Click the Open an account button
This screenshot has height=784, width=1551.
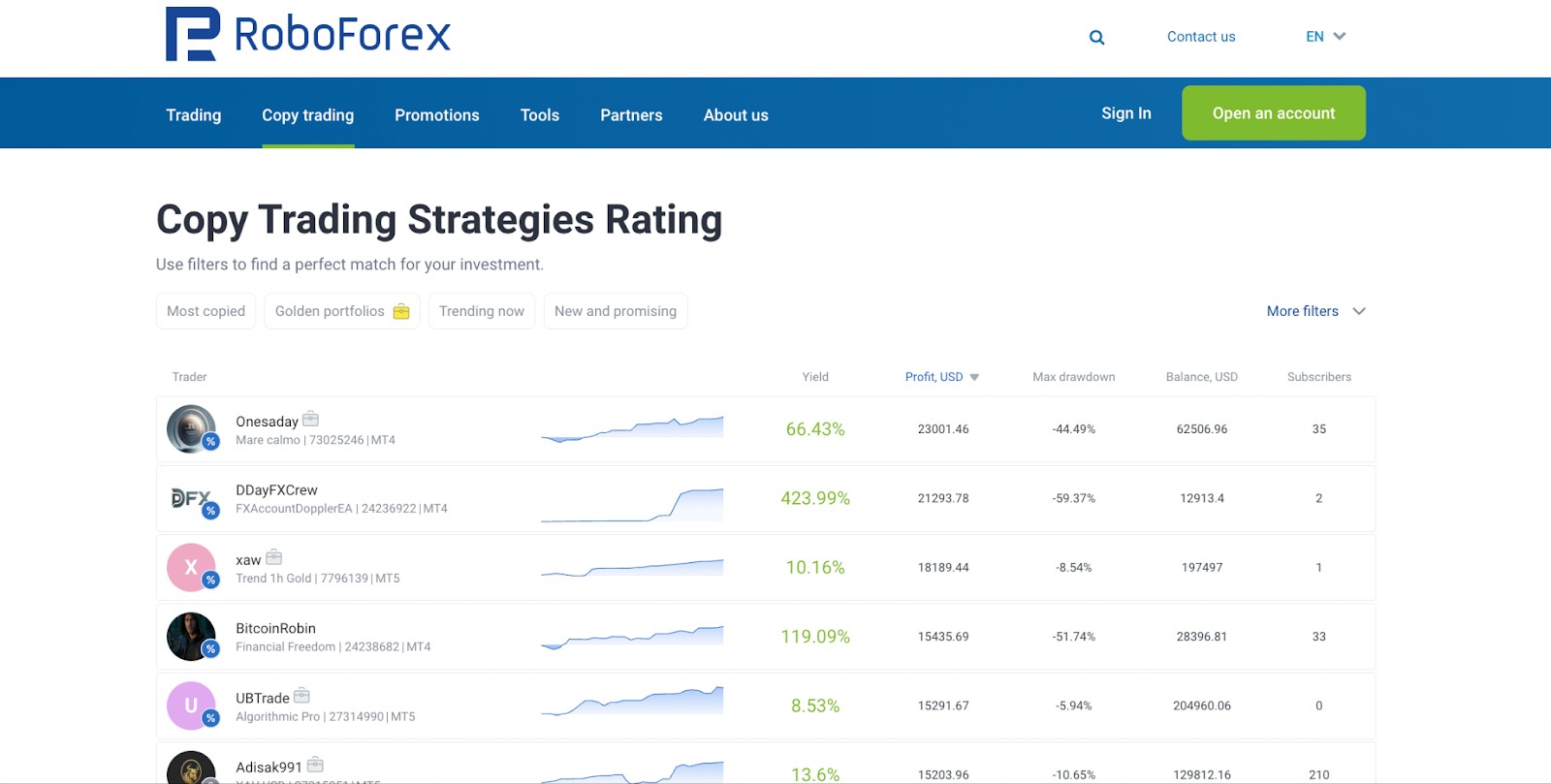(1274, 112)
